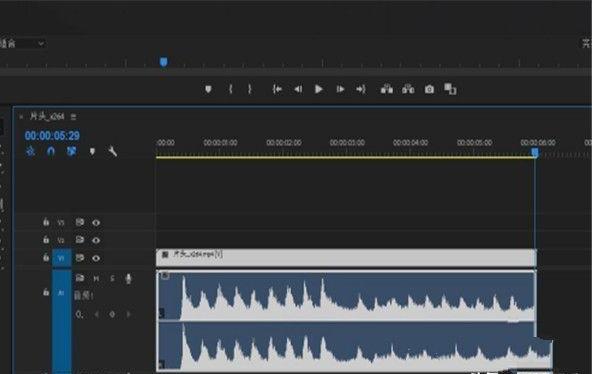
Task: Toggle lock on track V1
Action: (46, 258)
